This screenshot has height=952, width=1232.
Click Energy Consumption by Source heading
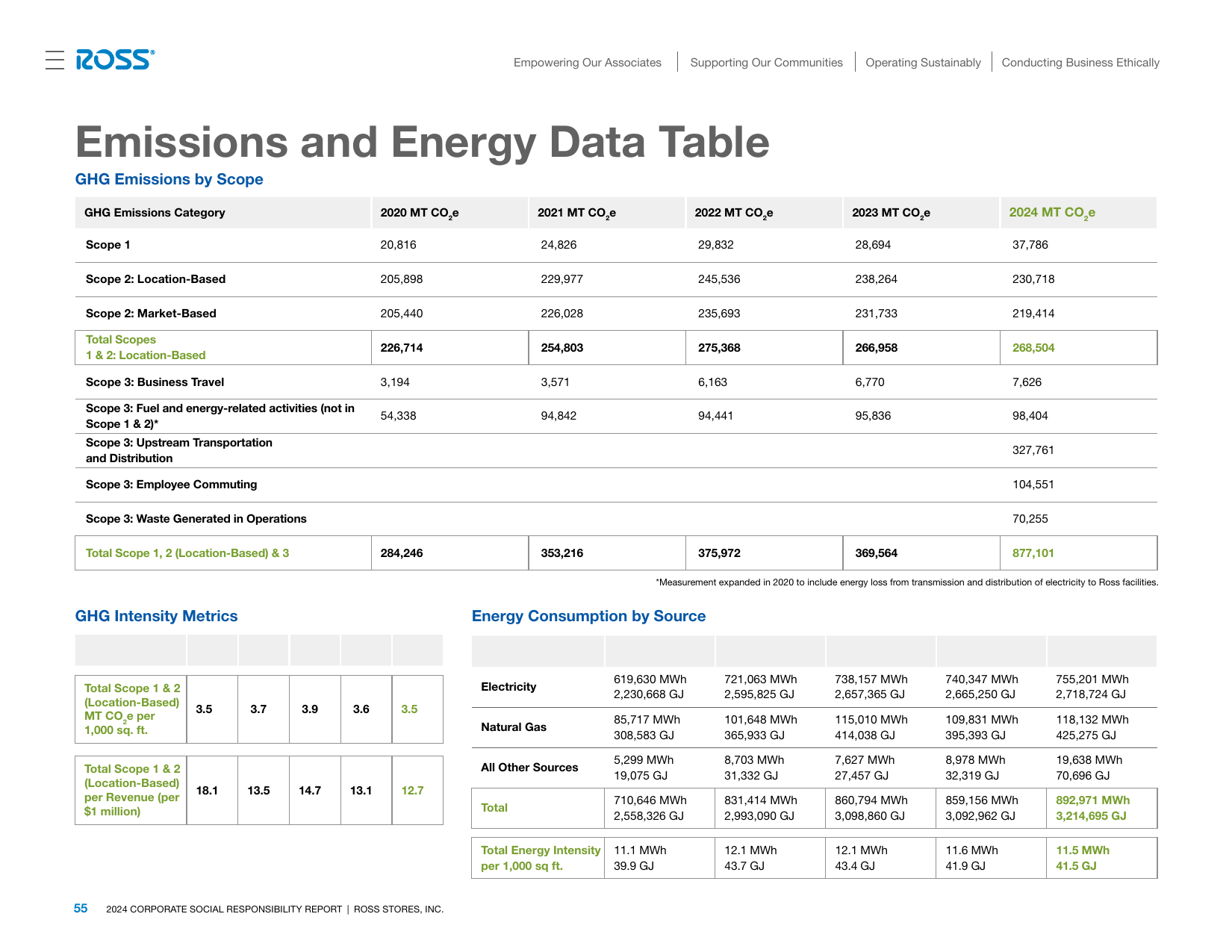[588, 616]
